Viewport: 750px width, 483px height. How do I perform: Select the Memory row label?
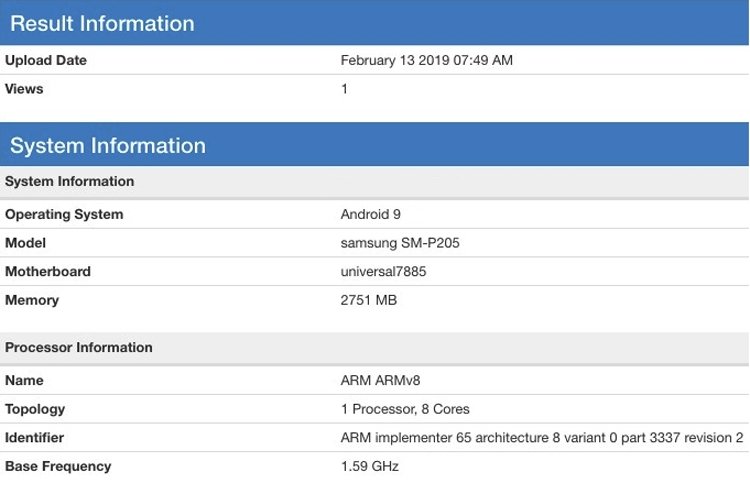32,300
